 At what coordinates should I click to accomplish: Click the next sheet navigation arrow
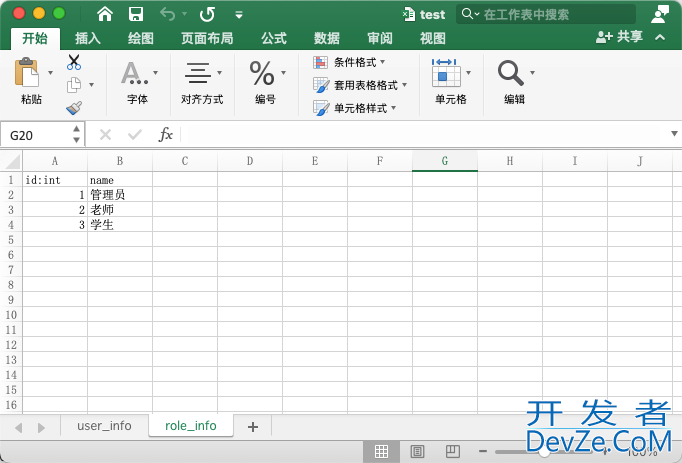[x=41, y=428]
